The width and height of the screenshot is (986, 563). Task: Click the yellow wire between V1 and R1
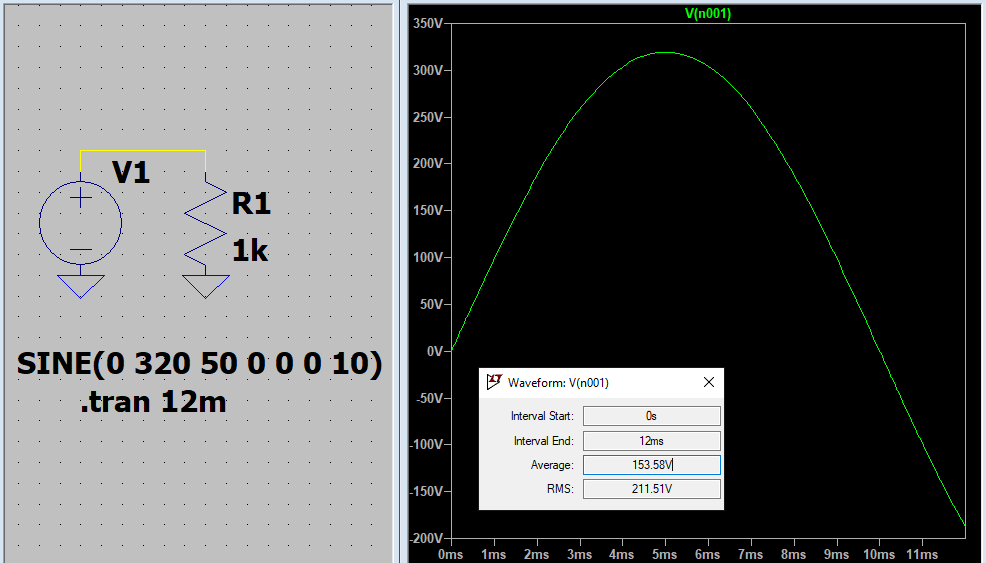click(143, 151)
